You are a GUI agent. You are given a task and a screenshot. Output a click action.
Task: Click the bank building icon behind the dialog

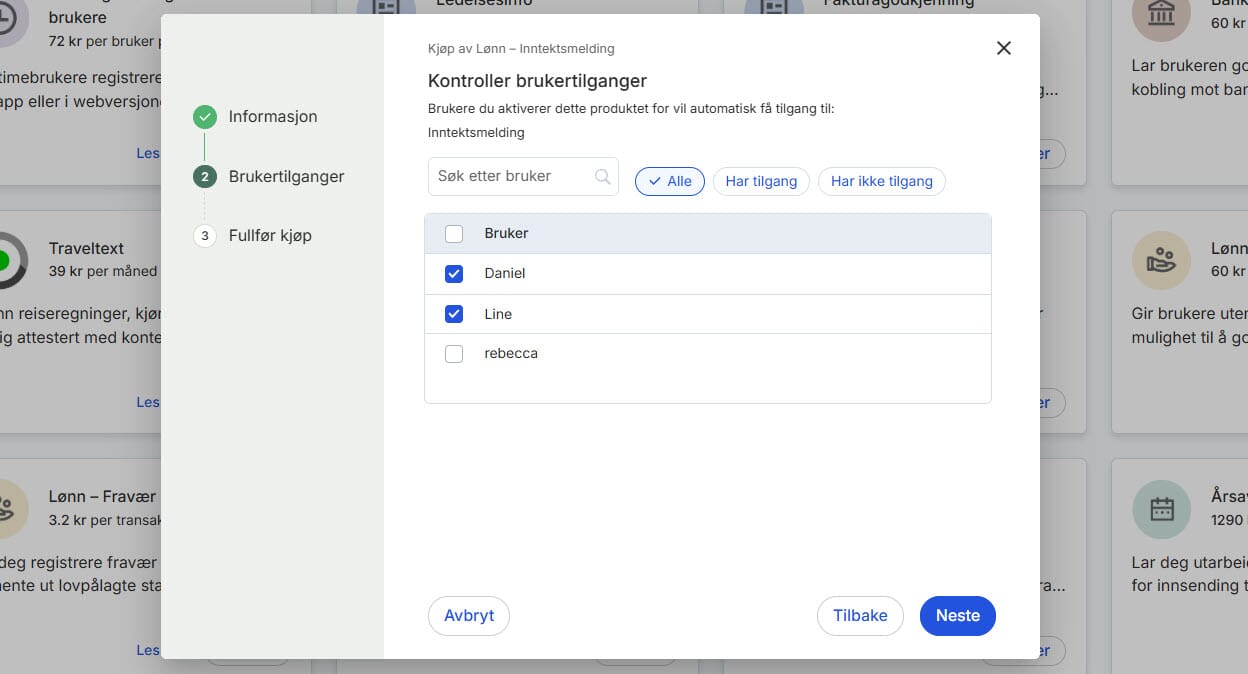(x=1161, y=14)
